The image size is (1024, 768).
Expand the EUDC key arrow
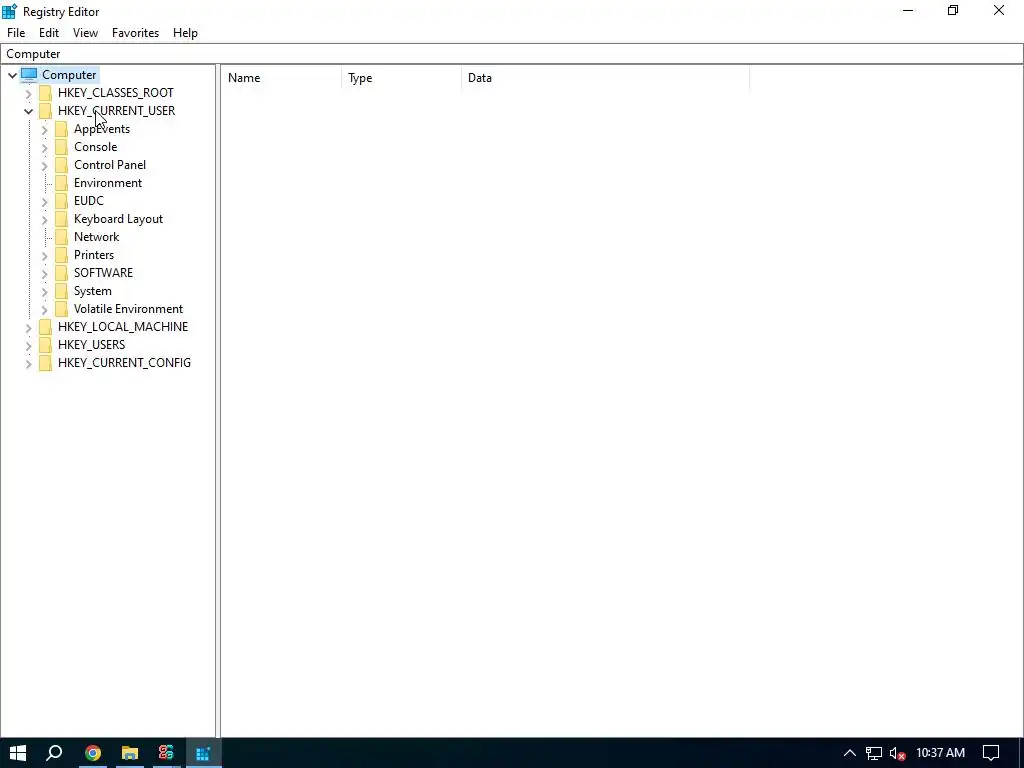[x=44, y=201]
